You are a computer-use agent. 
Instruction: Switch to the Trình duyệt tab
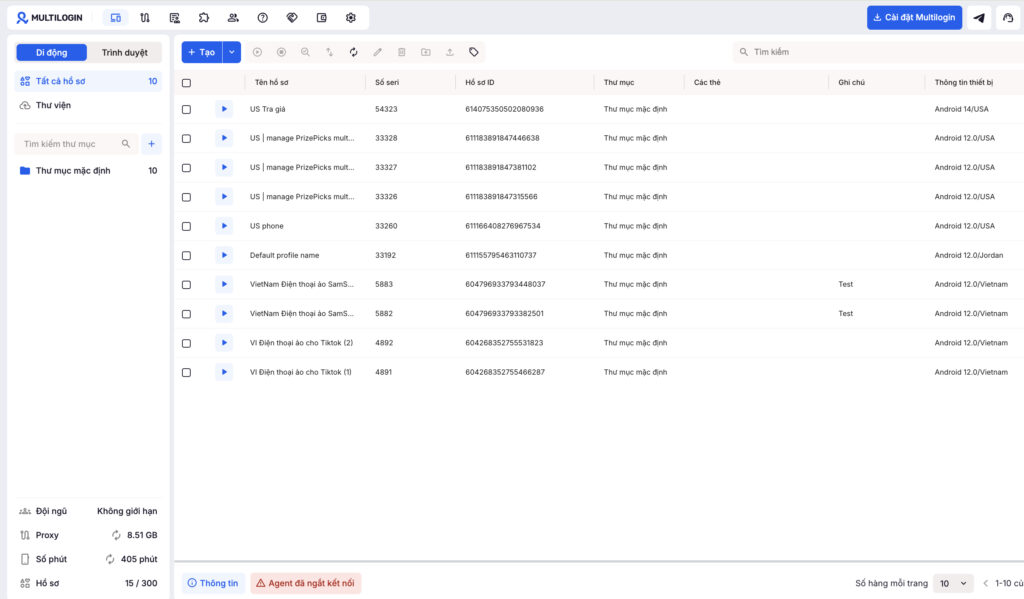(124, 52)
